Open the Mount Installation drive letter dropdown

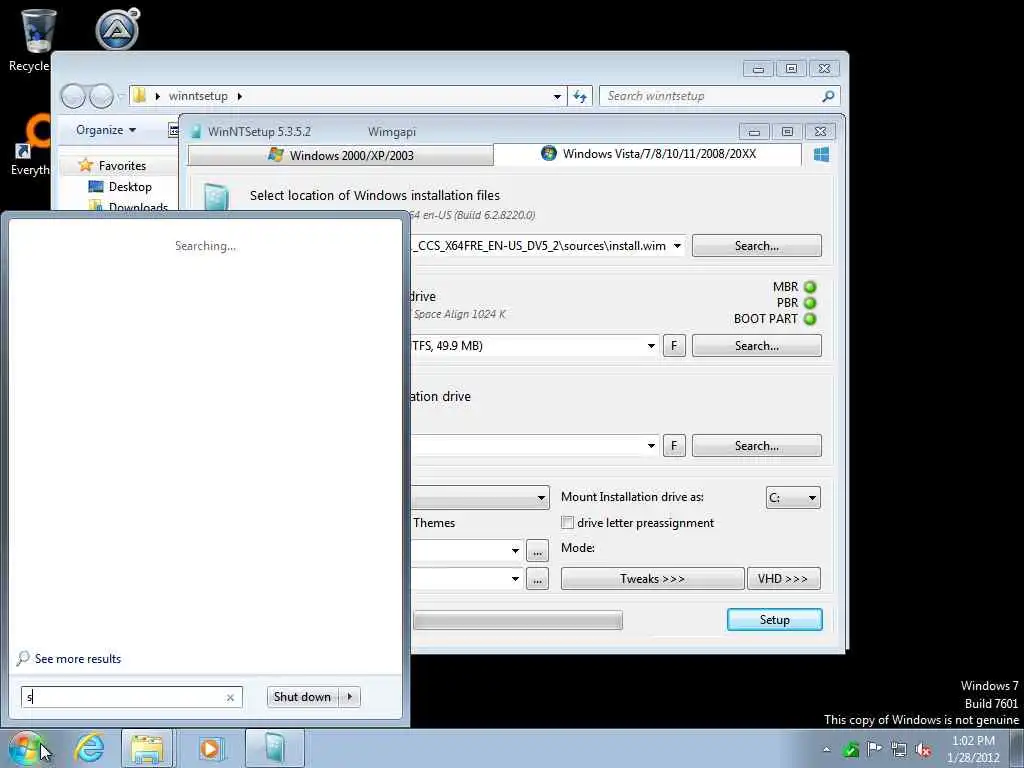(793, 498)
